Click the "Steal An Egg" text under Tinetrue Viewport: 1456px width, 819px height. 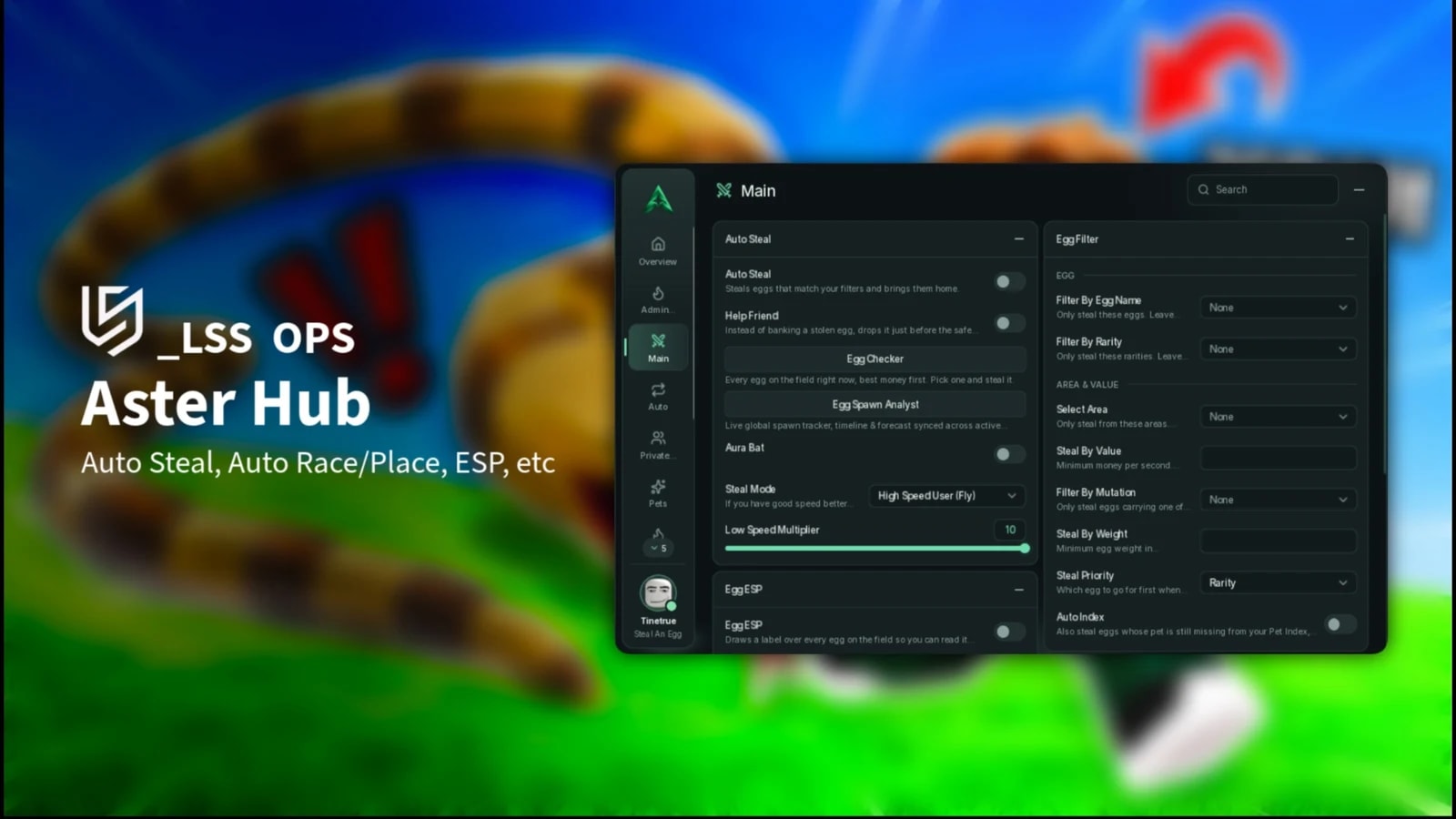tap(658, 634)
